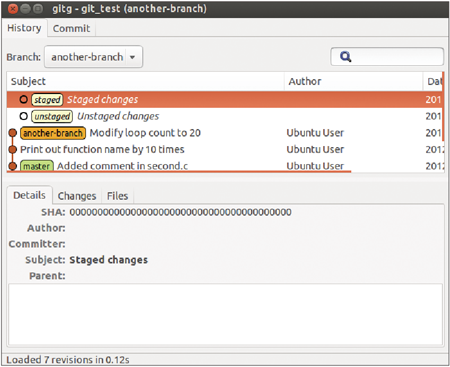450x367 pixels.
Task: Click the another-branch ref label
Action: point(53,133)
